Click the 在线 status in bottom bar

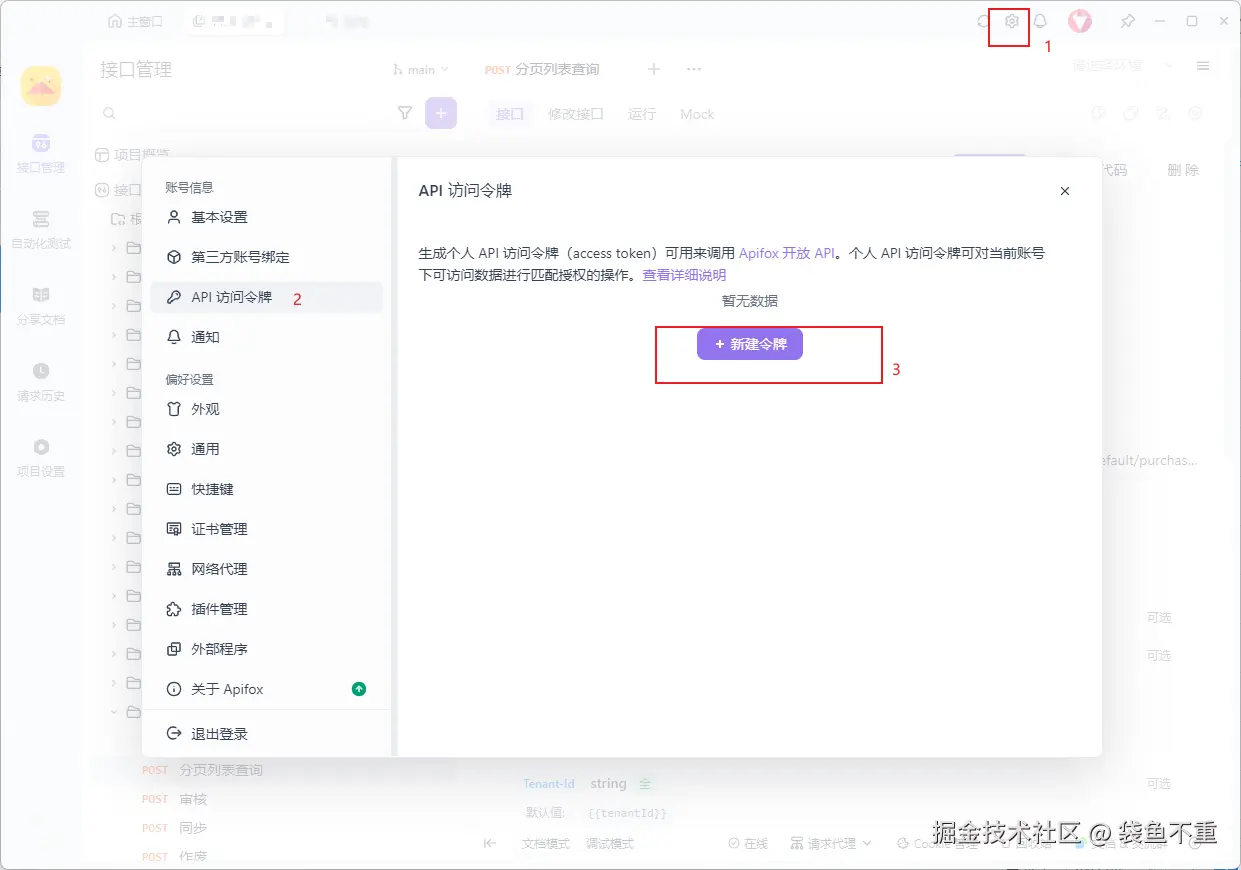748,844
